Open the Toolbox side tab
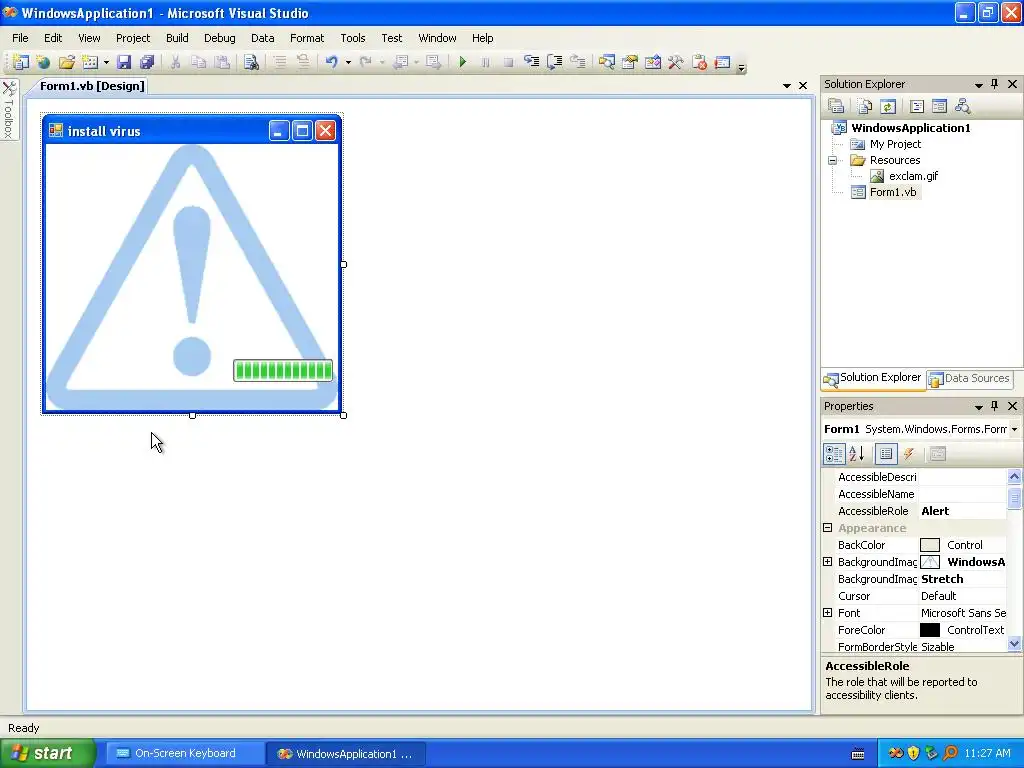This screenshot has width=1024, height=768. point(9,110)
